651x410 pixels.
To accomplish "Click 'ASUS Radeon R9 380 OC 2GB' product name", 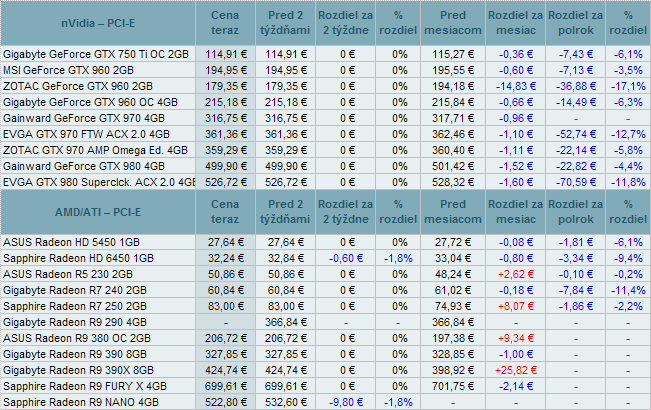I will [77, 339].
